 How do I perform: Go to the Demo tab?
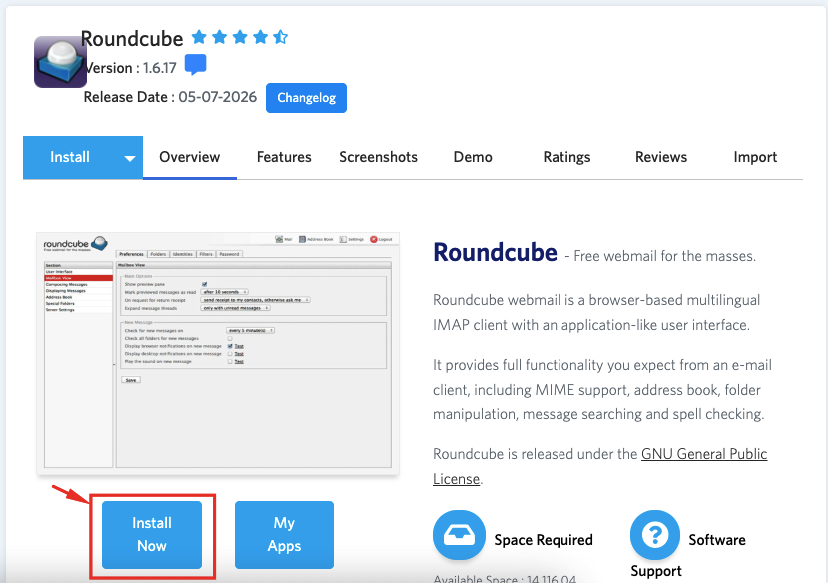pyautogui.click(x=473, y=157)
